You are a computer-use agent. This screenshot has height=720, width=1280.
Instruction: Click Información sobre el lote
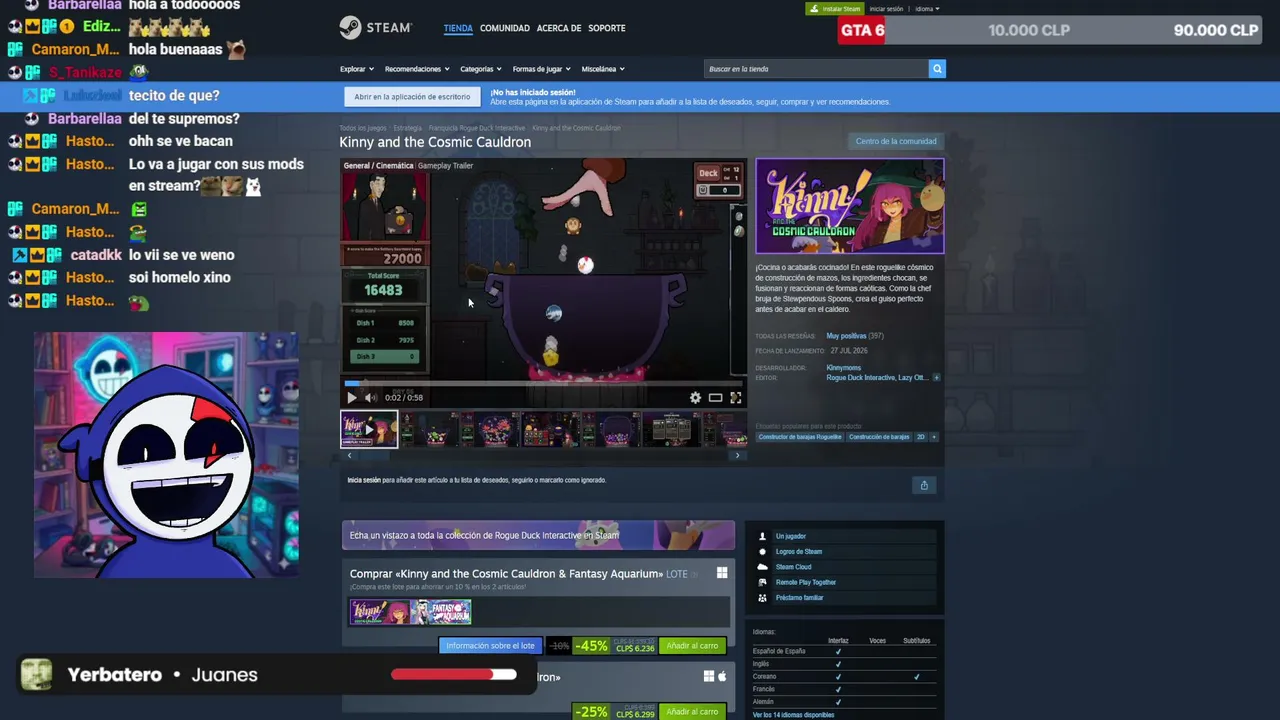[490, 646]
